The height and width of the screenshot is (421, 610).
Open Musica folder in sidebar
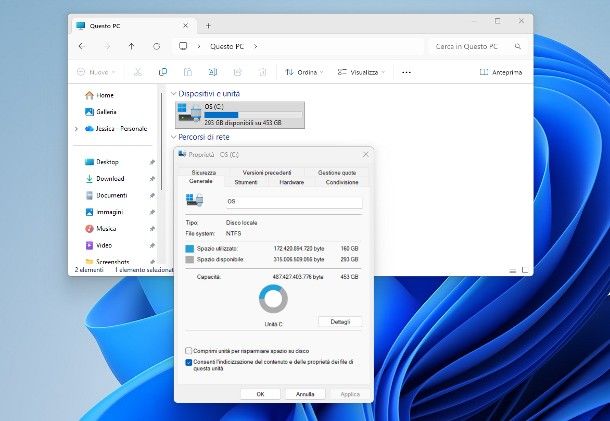pos(101,229)
